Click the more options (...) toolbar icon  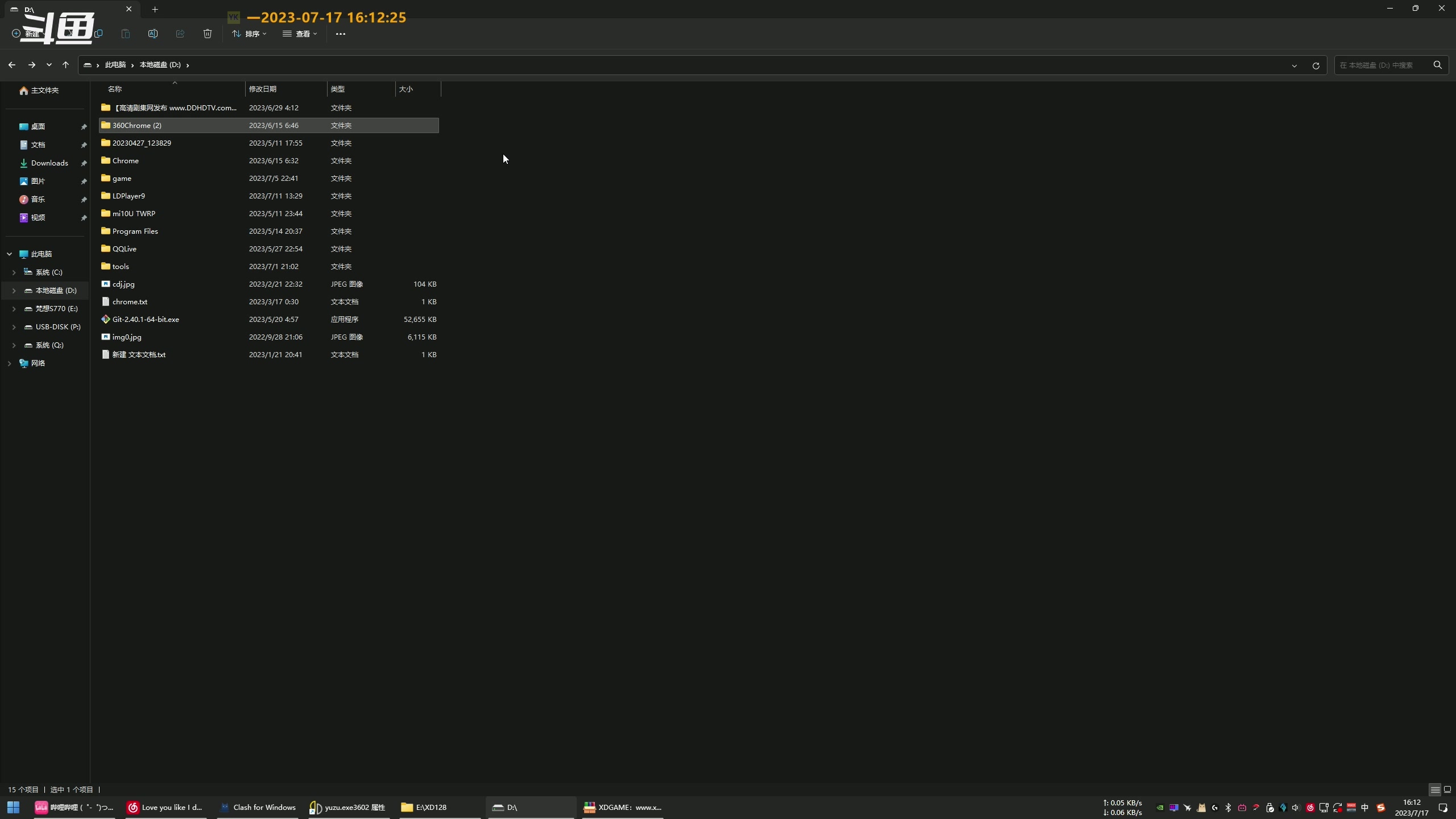coord(340,34)
